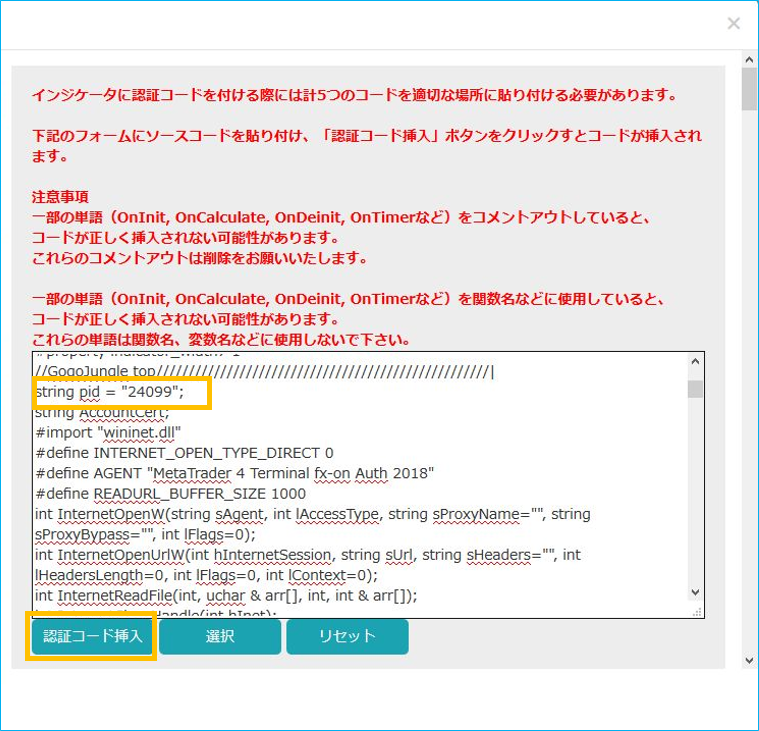Click the 選択 button
The width and height of the screenshot is (759, 731).
220,636
